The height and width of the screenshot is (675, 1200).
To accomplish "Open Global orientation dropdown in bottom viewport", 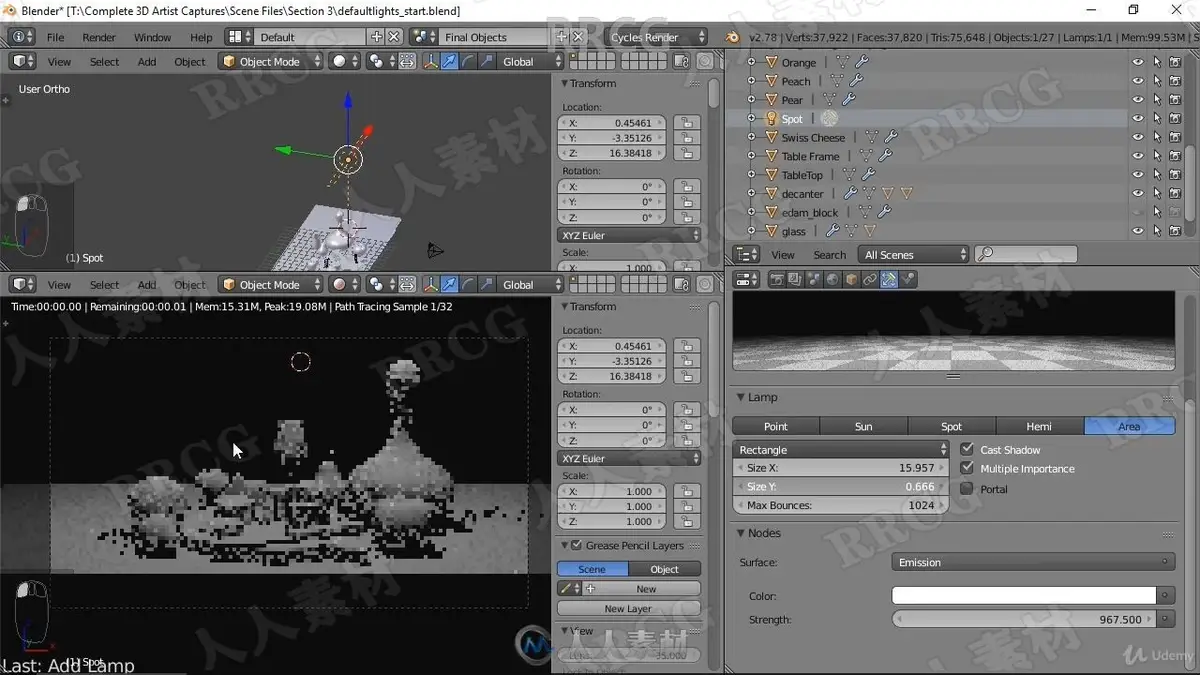I will pos(530,285).
